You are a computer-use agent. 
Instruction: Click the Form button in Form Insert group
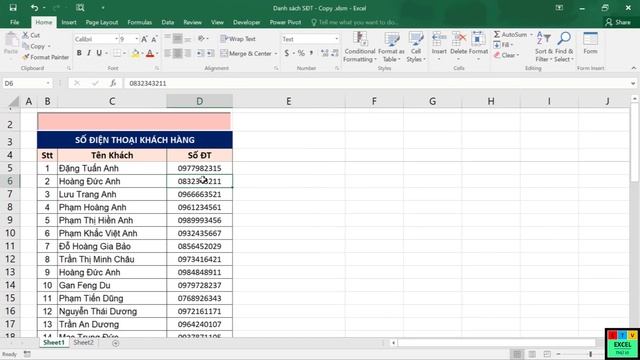tap(590, 43)
